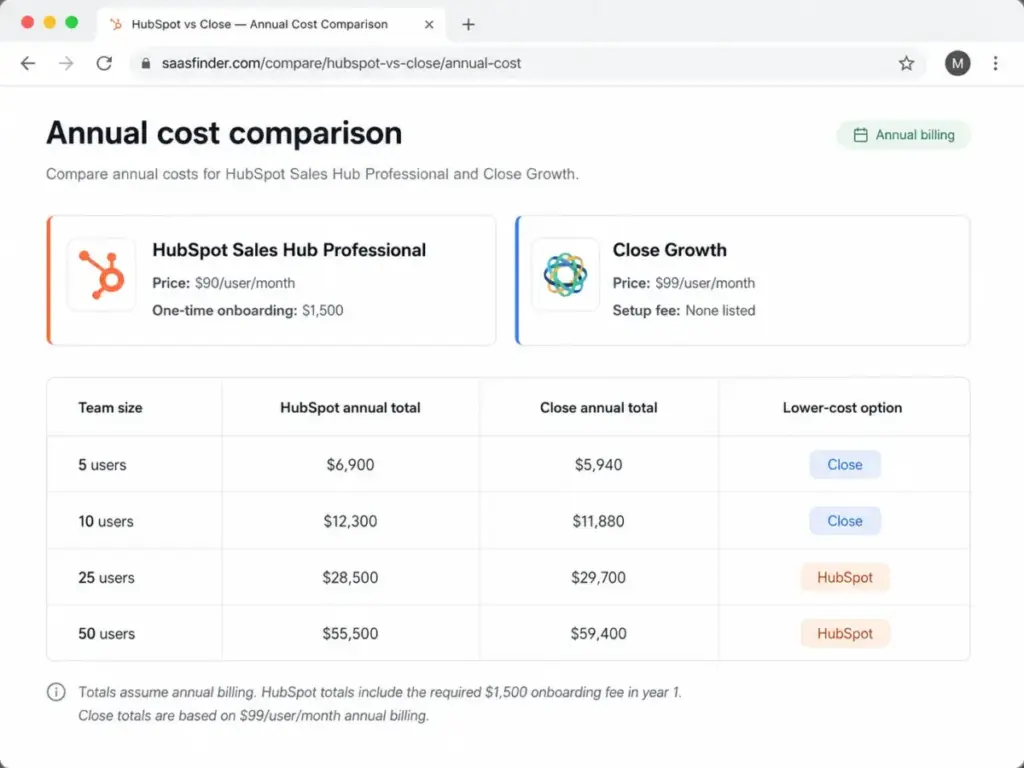Go back using the browser back arrow
The width and height of the screenshot is (1024, 768).
pyautogui.click(x=28, y=63)
